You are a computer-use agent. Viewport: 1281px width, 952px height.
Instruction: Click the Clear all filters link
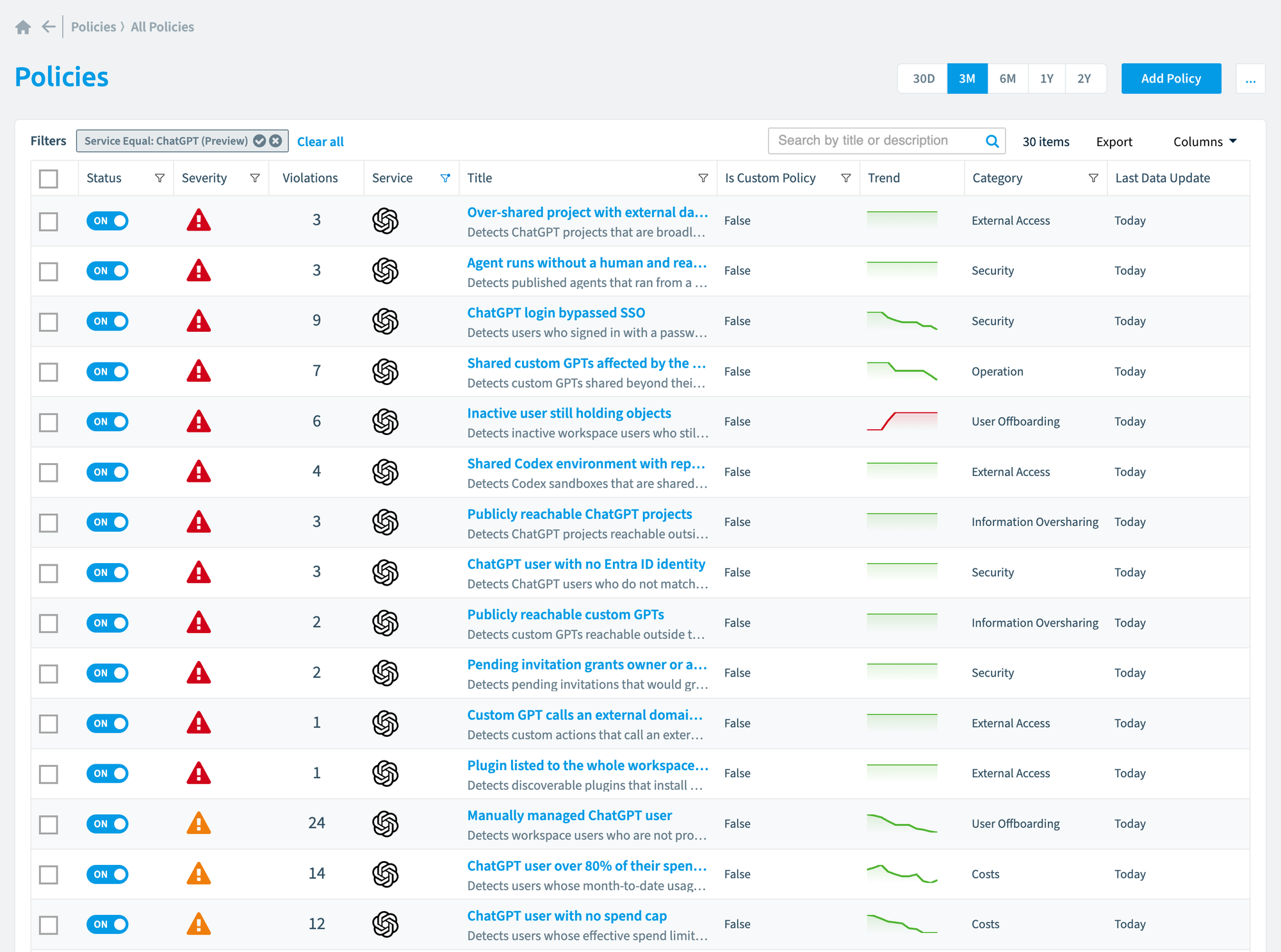(320, 142)
